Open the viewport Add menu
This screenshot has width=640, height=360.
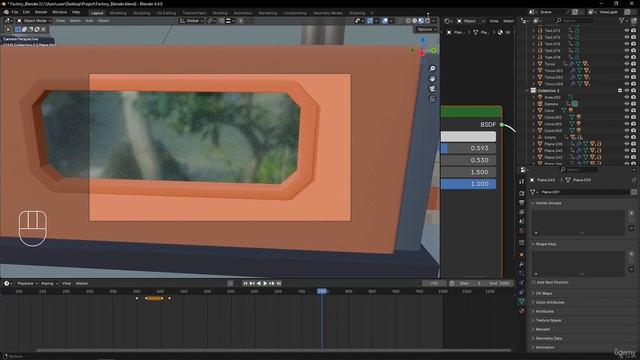click(89, 20)
